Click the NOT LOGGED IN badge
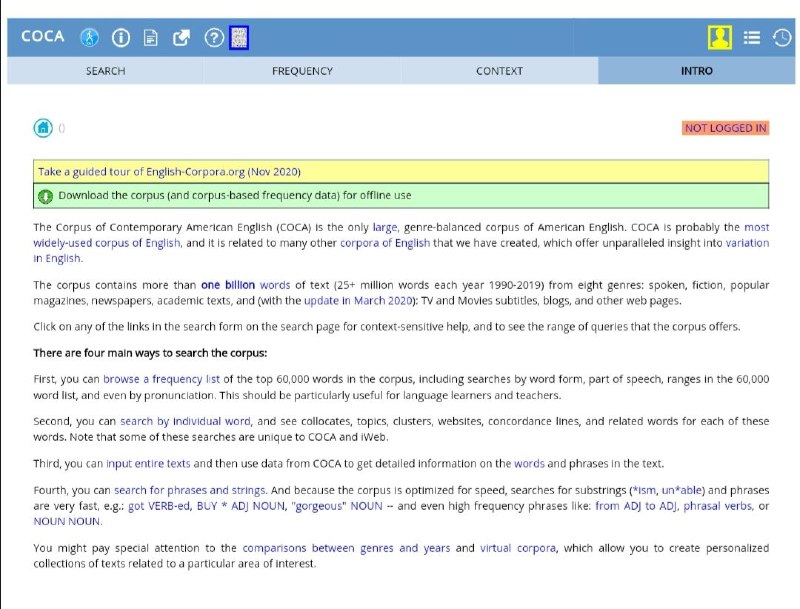 click(x=726, y=128)
